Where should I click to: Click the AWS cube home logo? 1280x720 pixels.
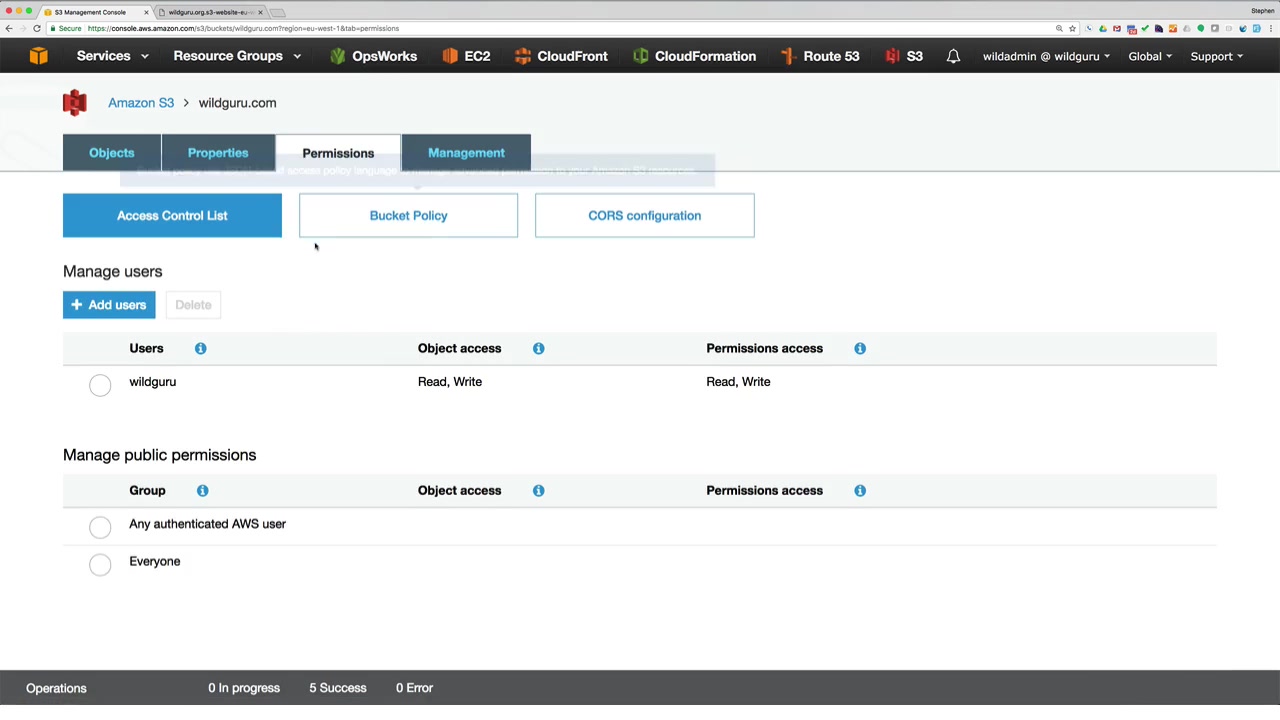(x=38, y=56)
